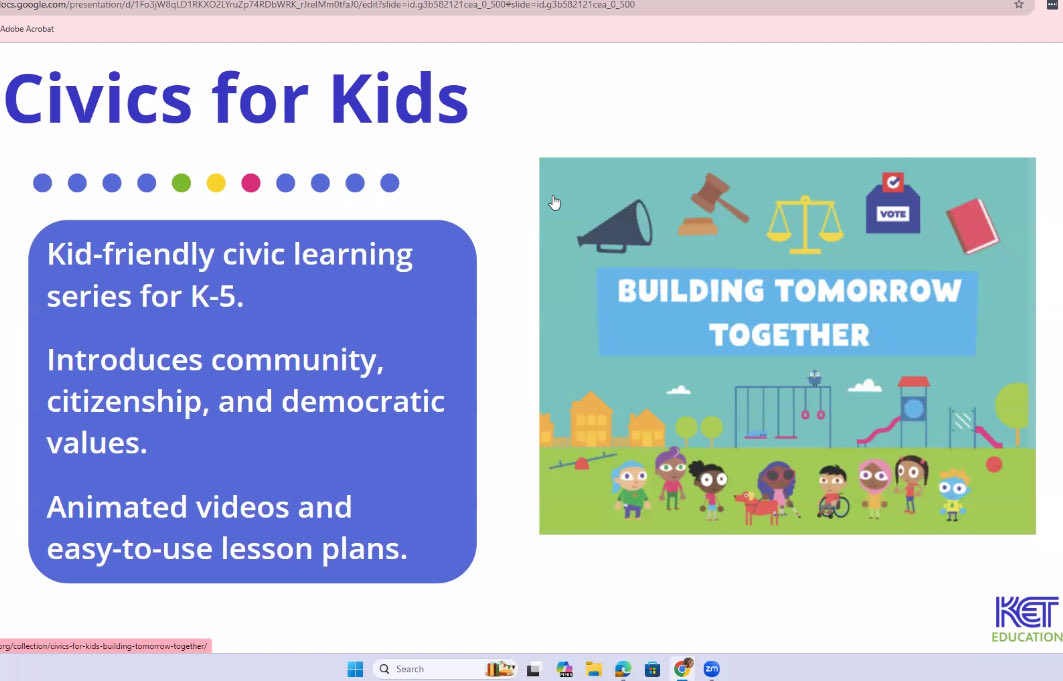Click the yellow scales of justice graphic
This screenshot has width=1063, height=681.
pyautogui.click(x=805, y=224)
